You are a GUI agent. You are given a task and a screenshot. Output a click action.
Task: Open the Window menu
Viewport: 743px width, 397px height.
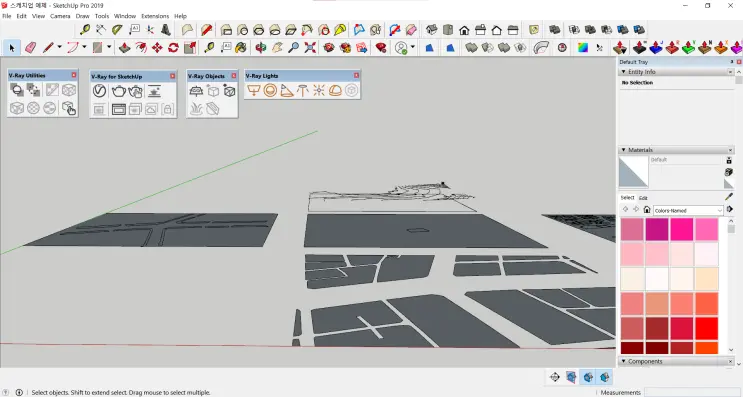125,16
